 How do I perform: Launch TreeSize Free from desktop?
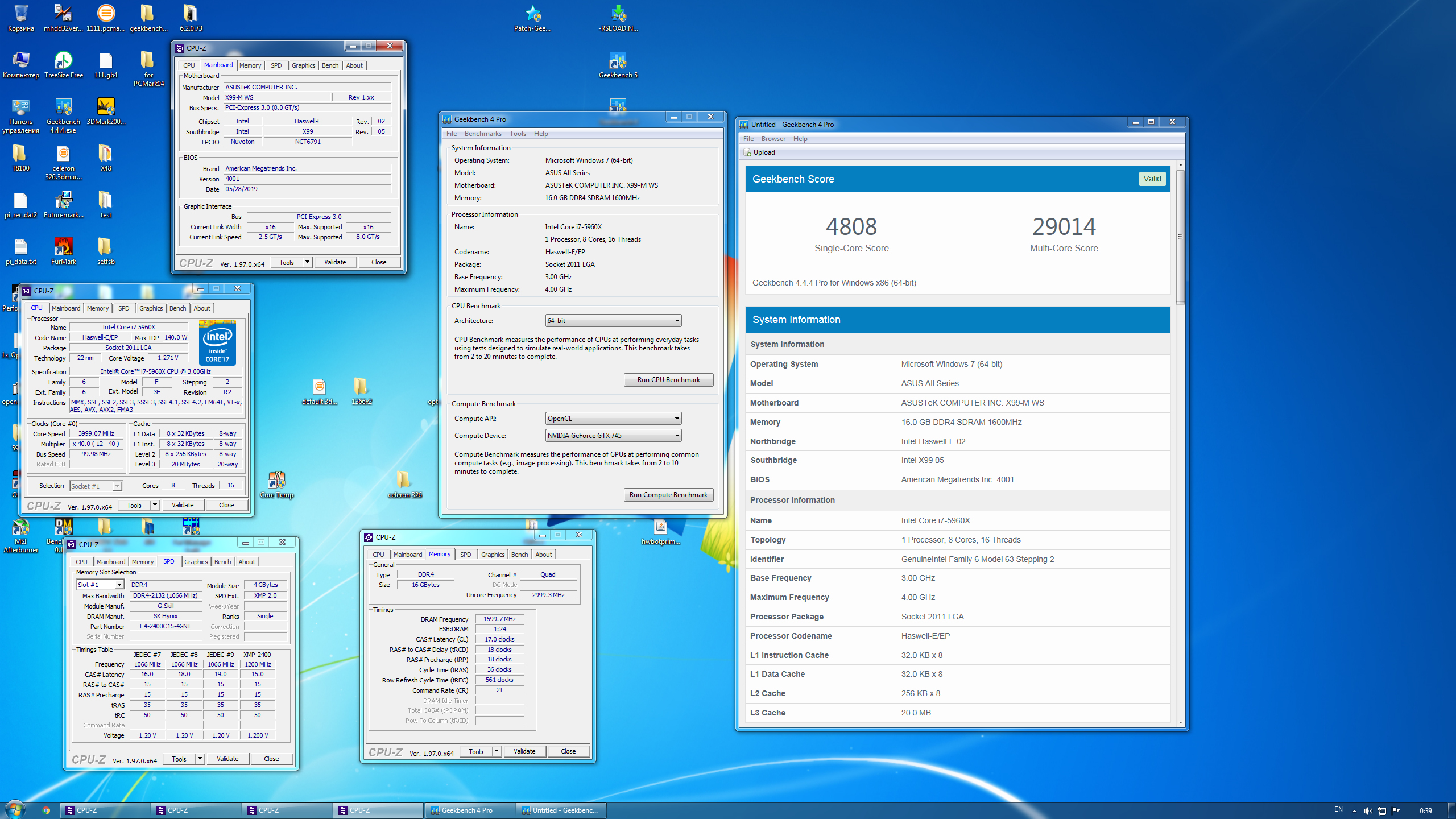[63, 64]
